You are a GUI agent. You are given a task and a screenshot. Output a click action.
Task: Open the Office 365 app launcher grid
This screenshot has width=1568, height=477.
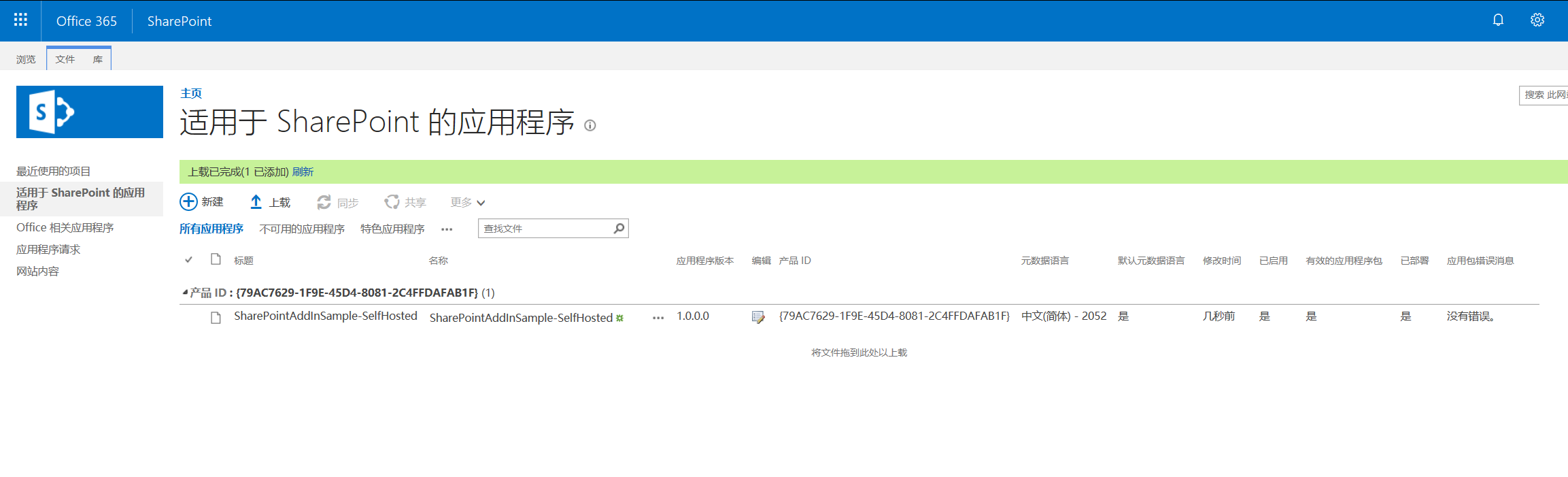(20, 20)
